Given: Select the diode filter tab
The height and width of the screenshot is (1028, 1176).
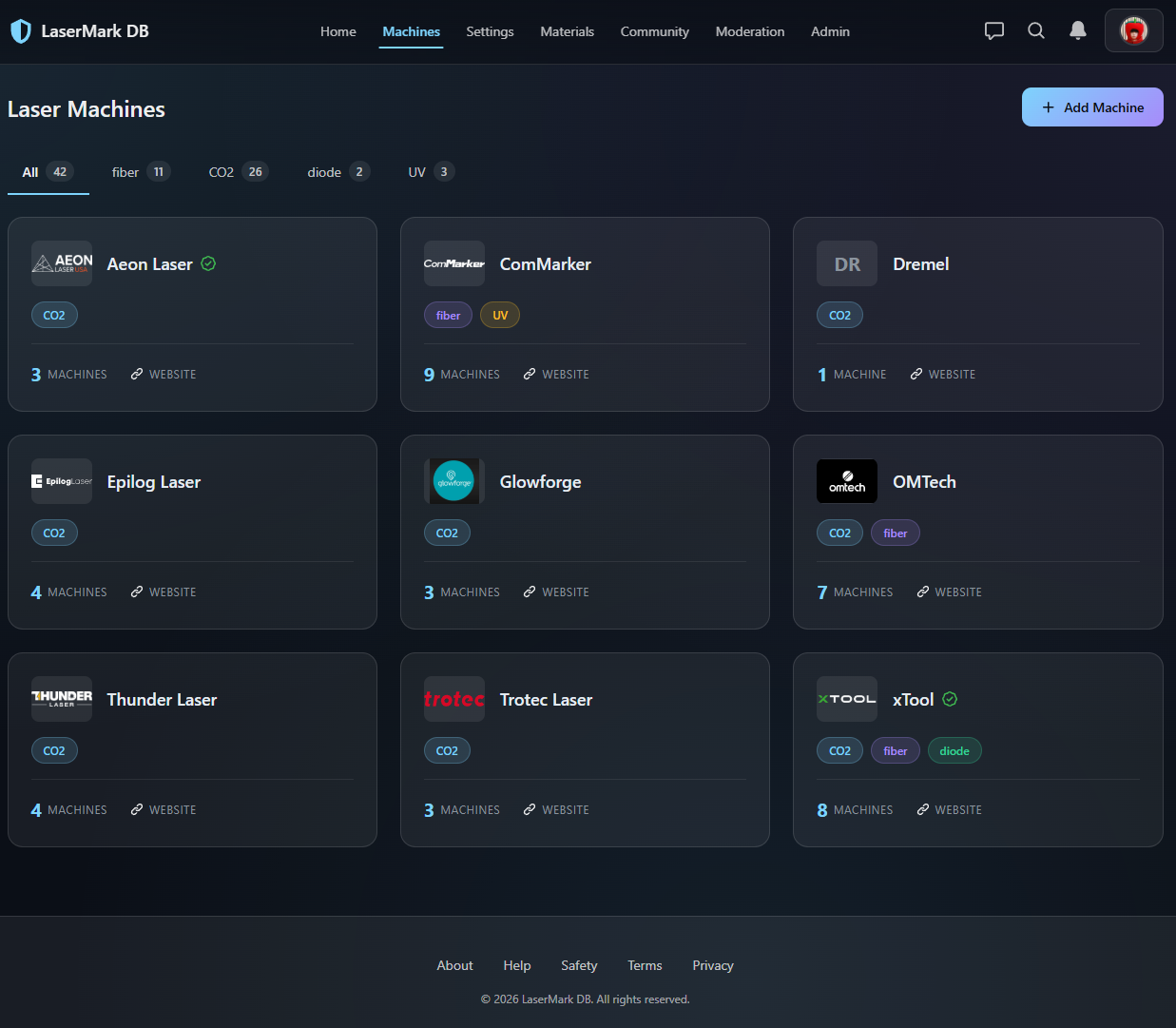Looking at the screenshot, I should tap(337, 172).
